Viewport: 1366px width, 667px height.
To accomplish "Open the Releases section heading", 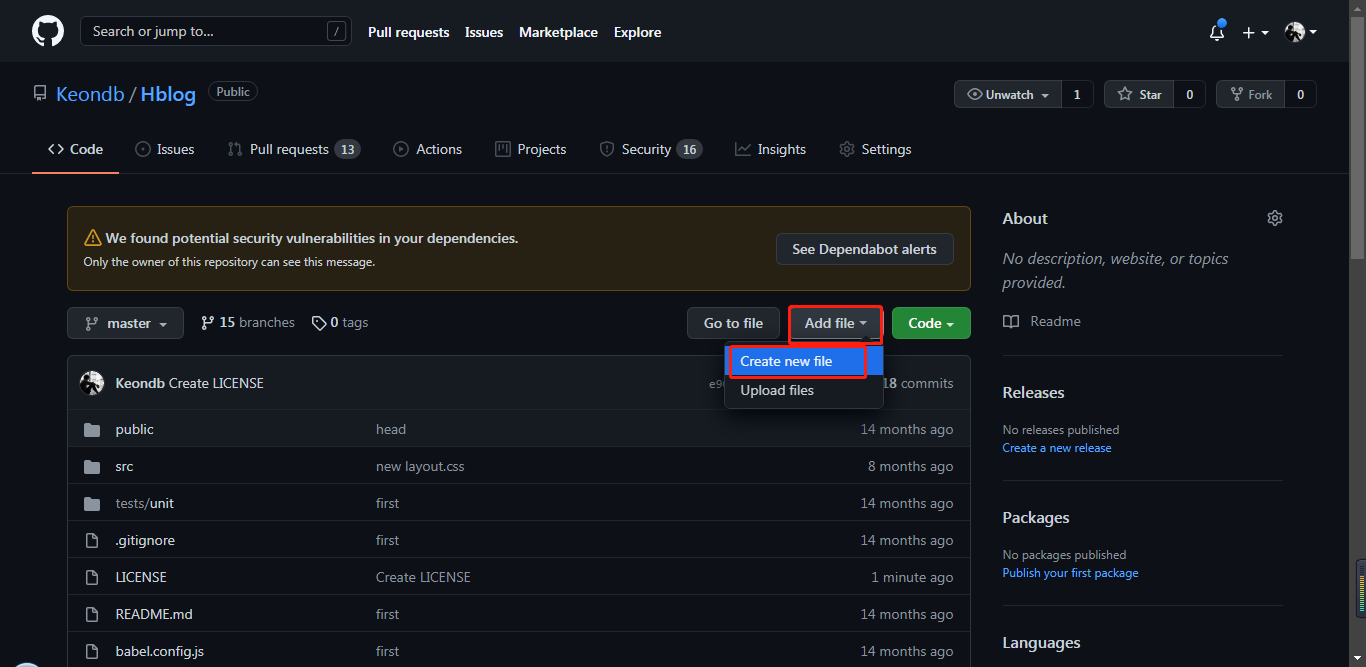I will [1033, 392].
